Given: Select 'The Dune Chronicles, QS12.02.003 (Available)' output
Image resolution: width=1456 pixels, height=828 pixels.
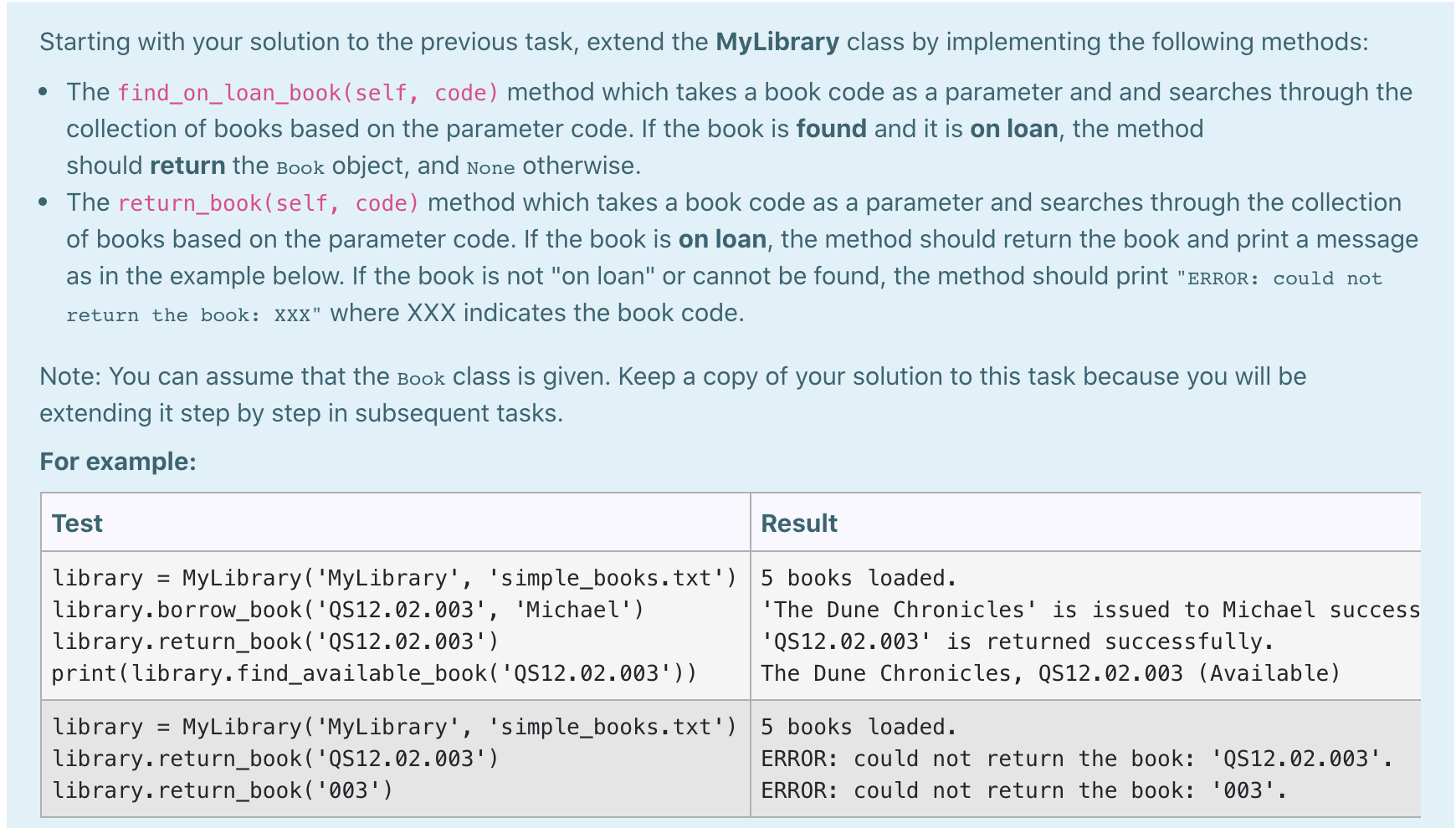Looking at the screenshot, I should (1050, 673).
